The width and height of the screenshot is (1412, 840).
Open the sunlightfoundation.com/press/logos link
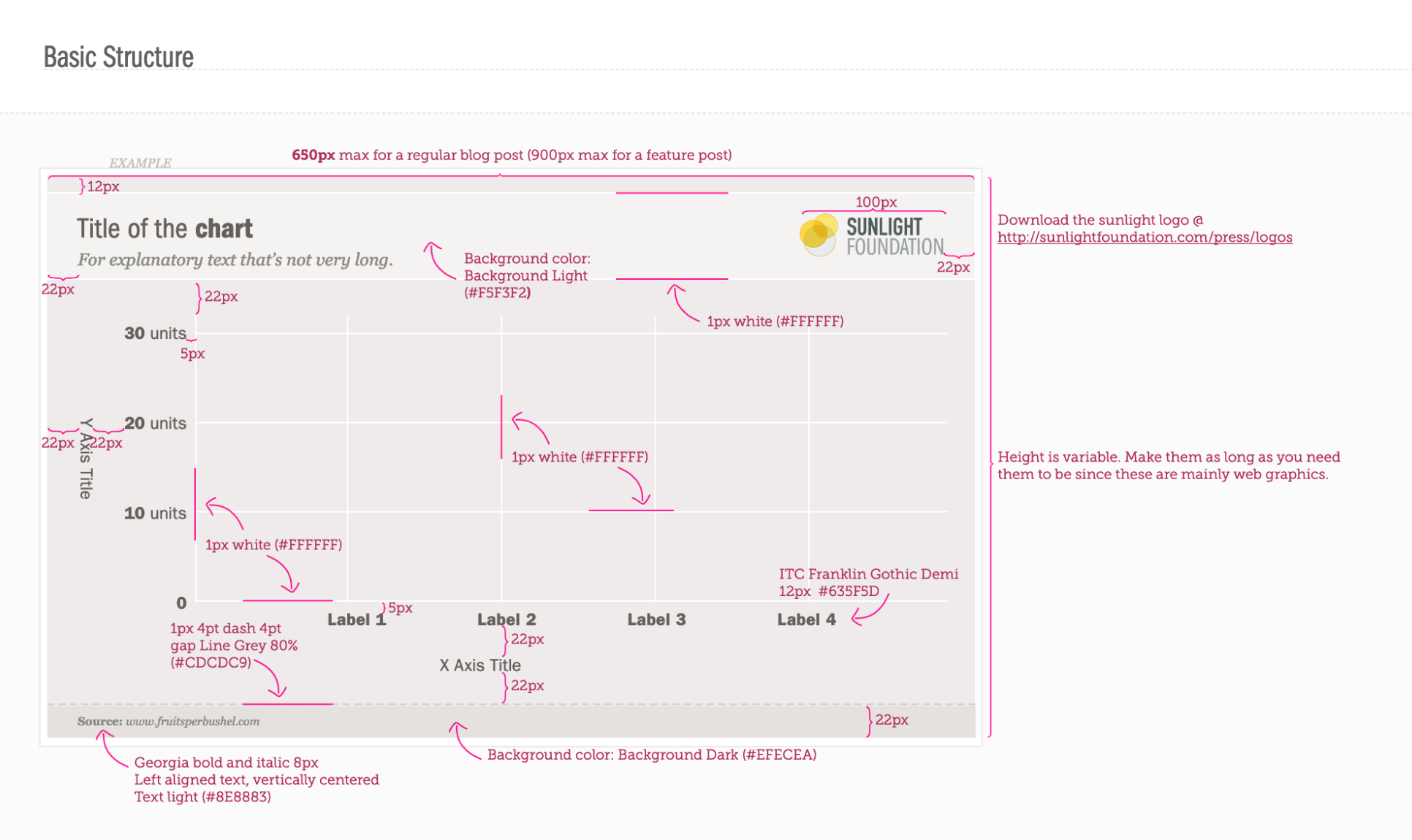coord(1145,237)
